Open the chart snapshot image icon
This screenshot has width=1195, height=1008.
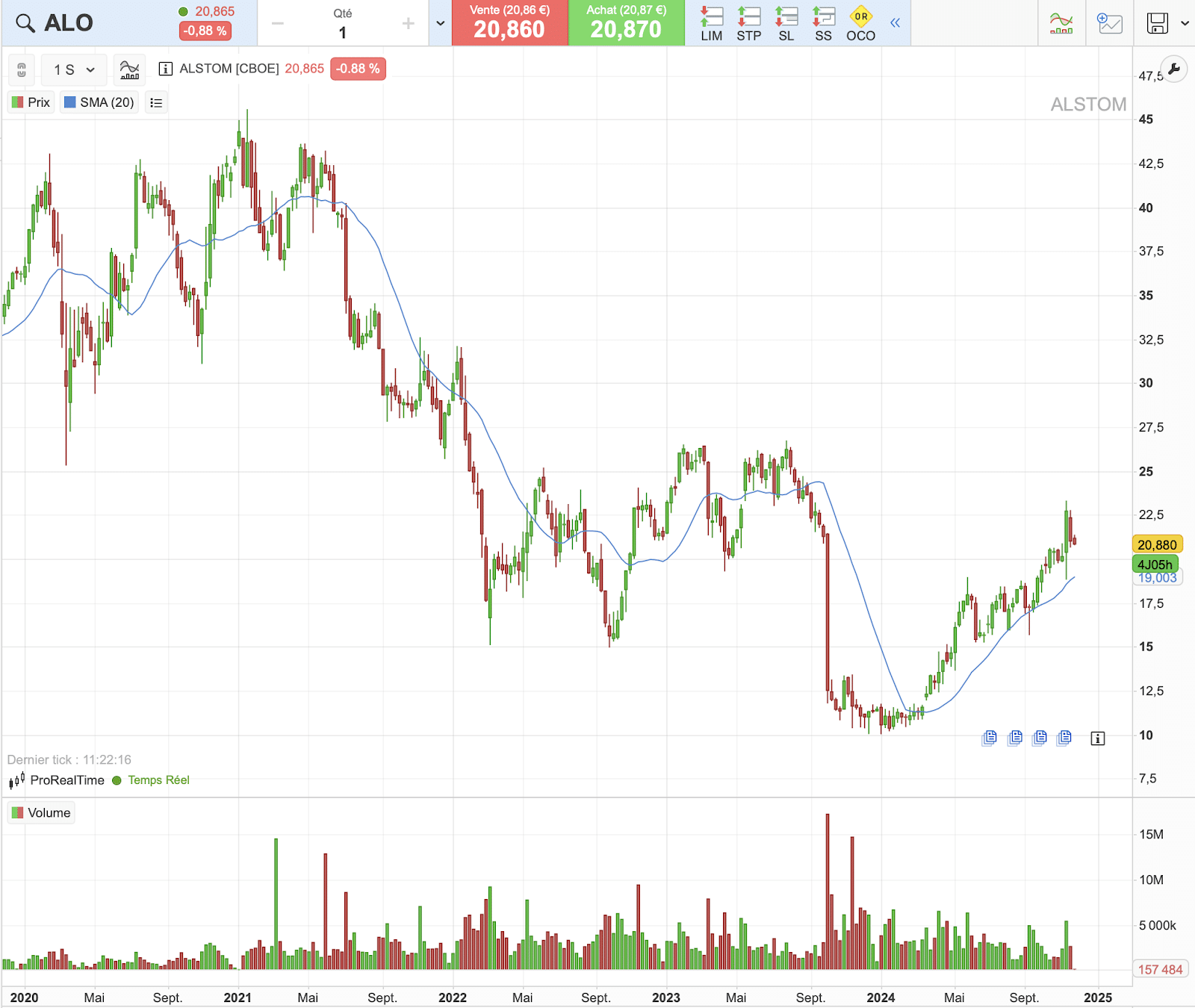point(1109,23)
